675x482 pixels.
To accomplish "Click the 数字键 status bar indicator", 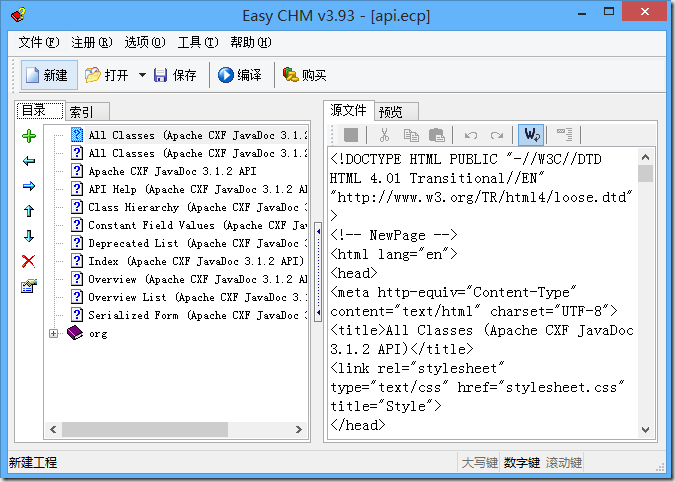I will (521, 463).
